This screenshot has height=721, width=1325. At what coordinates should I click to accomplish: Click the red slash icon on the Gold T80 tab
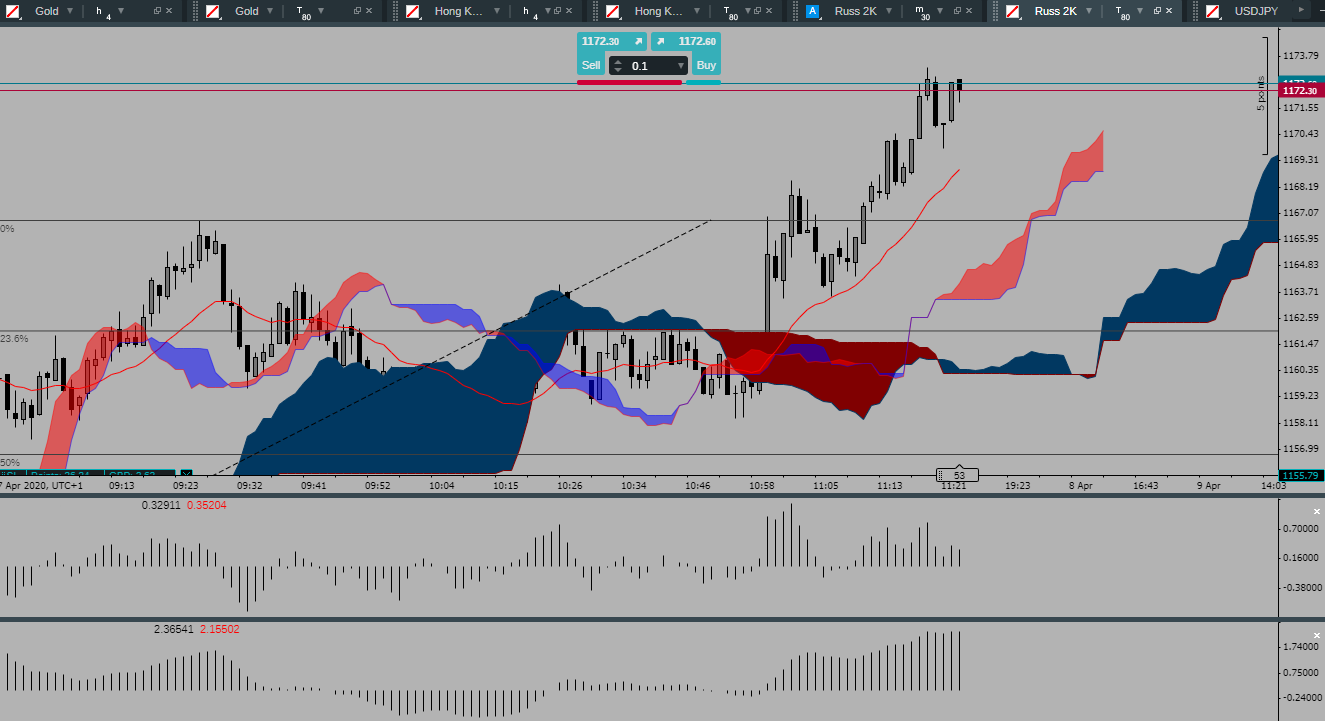(x=212, y=11)
